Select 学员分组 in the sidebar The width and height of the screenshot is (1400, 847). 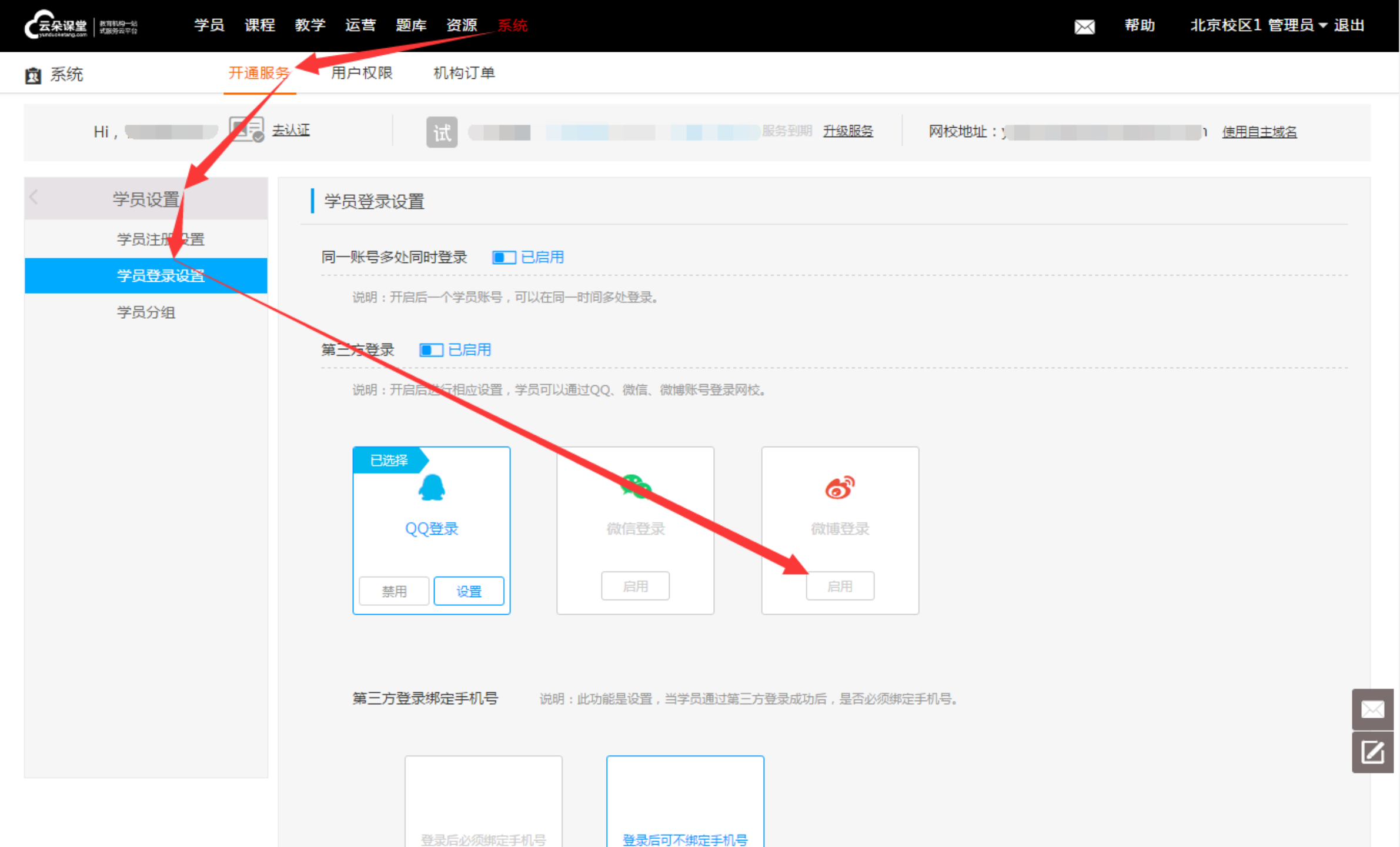pos(146,312)
